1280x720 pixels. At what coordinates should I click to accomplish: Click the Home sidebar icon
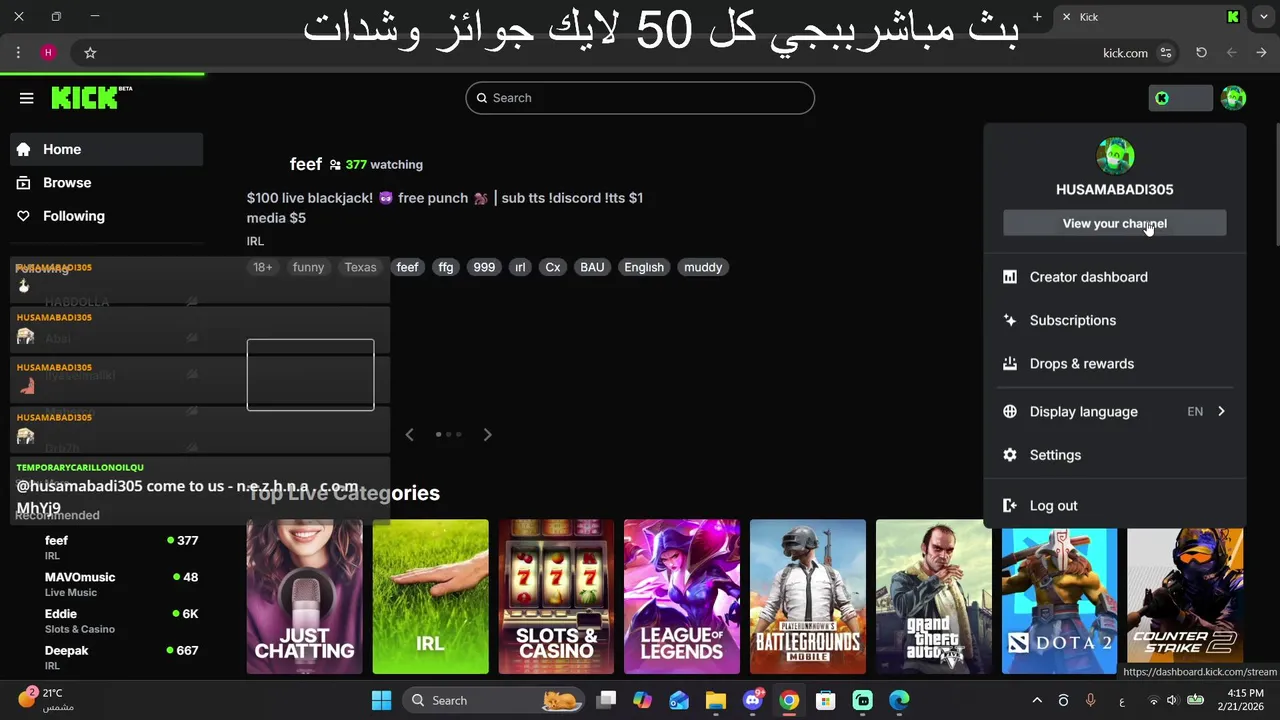point(24,149)
